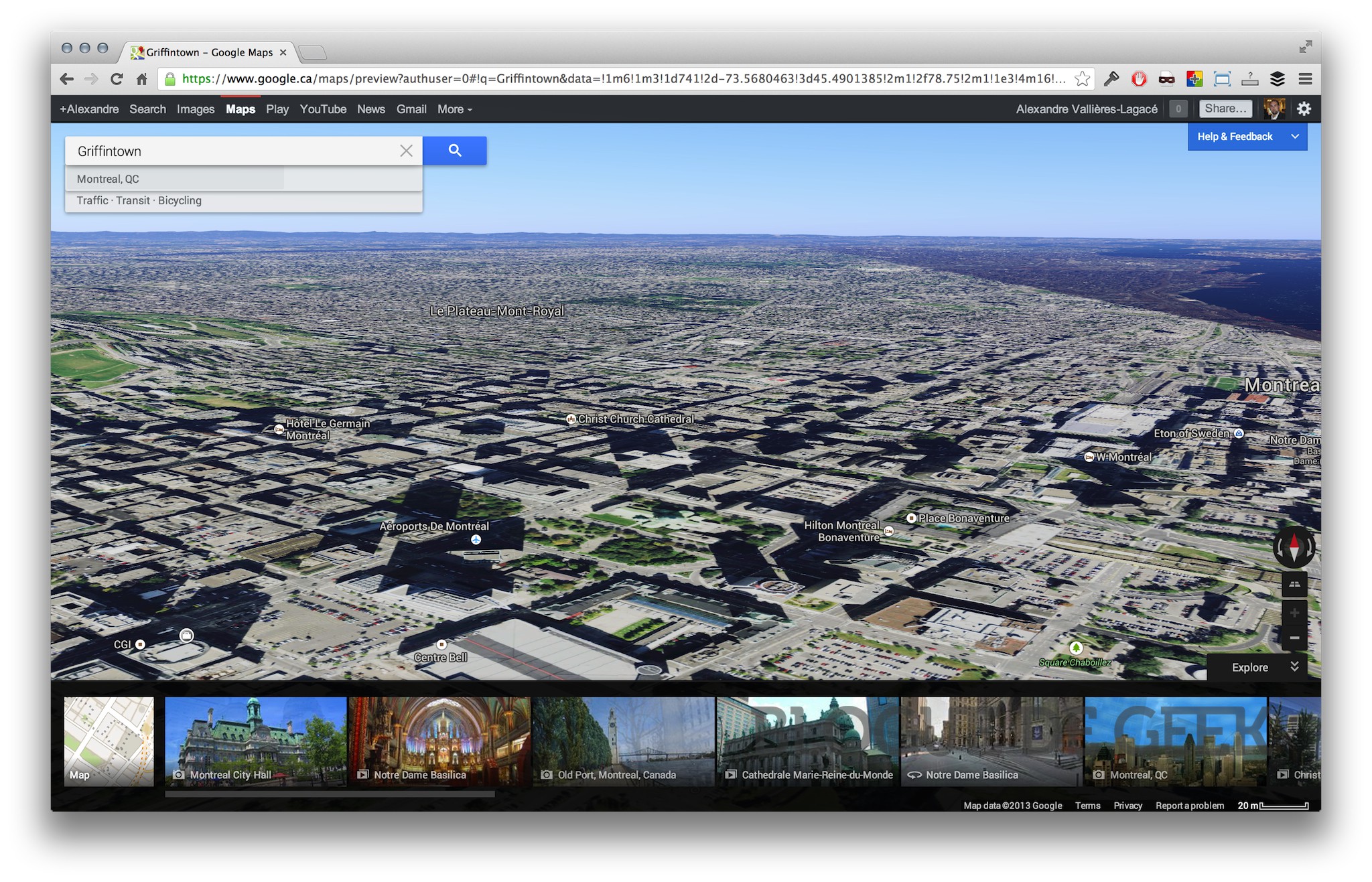Click the Share... button

(1225, 108)
